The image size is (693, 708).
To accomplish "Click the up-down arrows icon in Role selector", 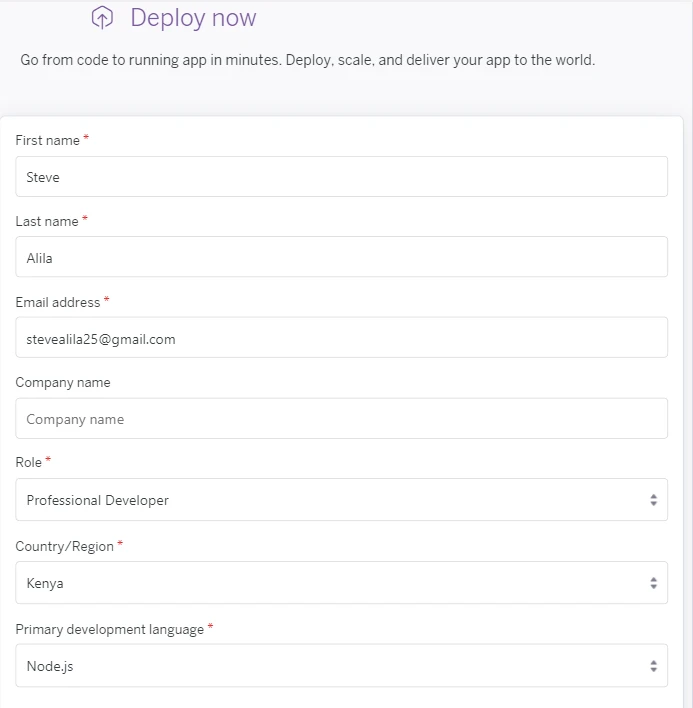I will coord(653,500).
